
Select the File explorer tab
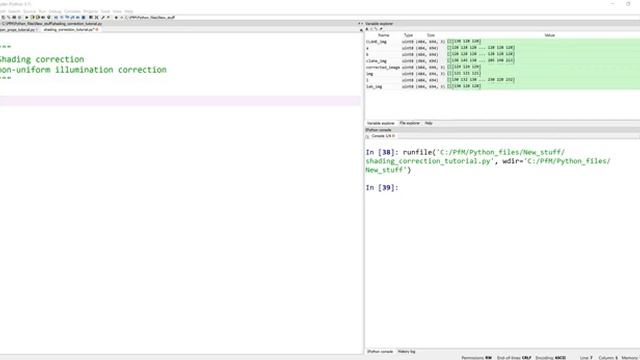409,123
